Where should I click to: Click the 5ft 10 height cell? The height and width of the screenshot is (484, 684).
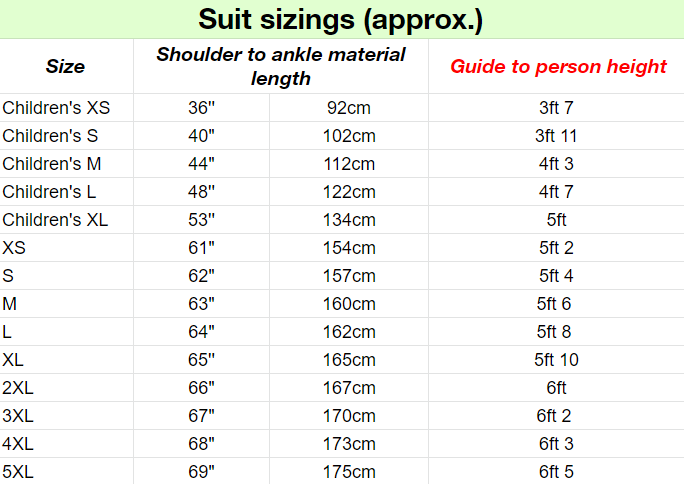[x=556, y=360]
